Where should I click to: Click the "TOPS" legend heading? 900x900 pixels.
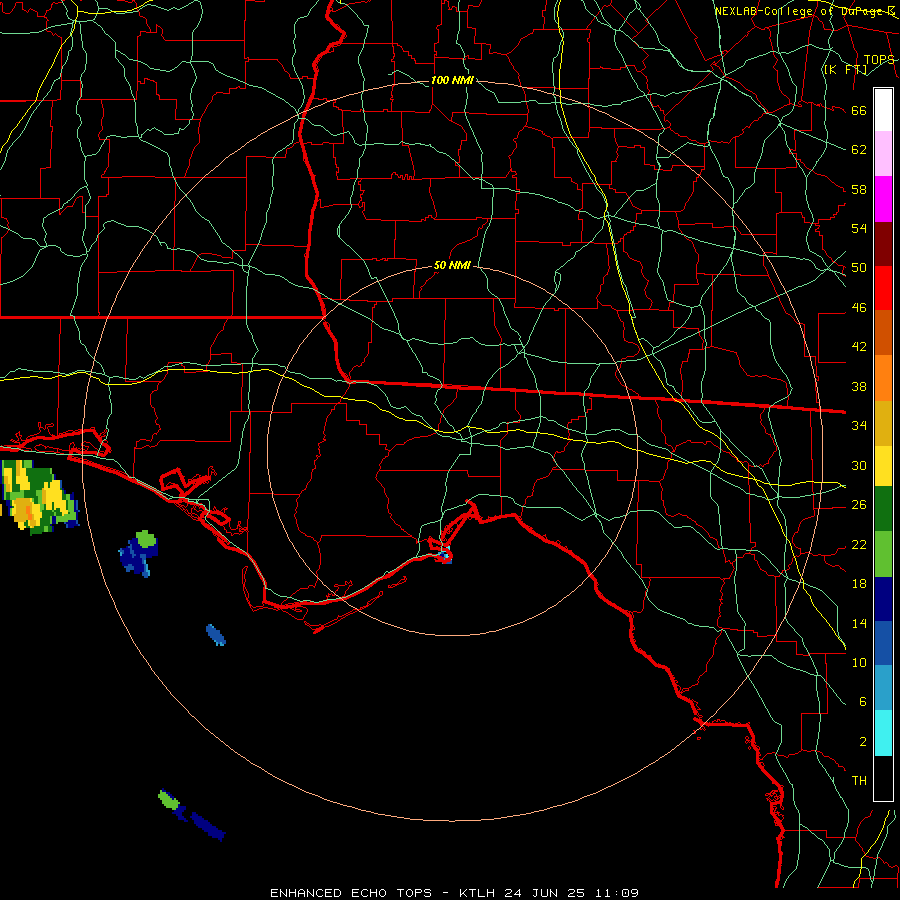point(879,59)
